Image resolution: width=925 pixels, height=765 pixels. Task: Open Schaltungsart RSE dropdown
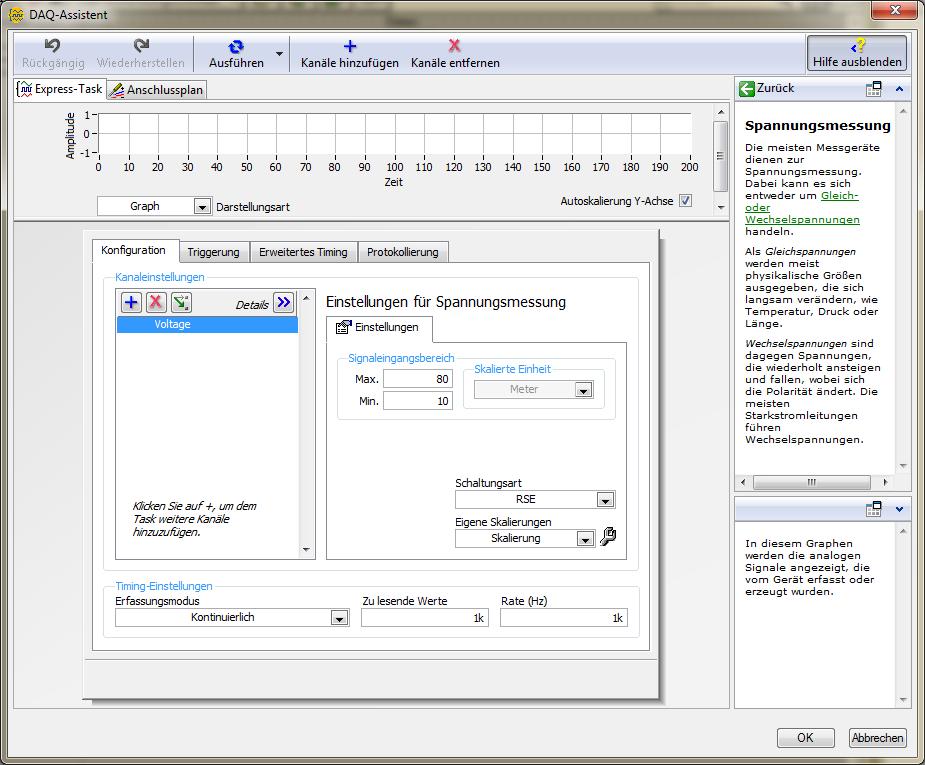(605, 500)
